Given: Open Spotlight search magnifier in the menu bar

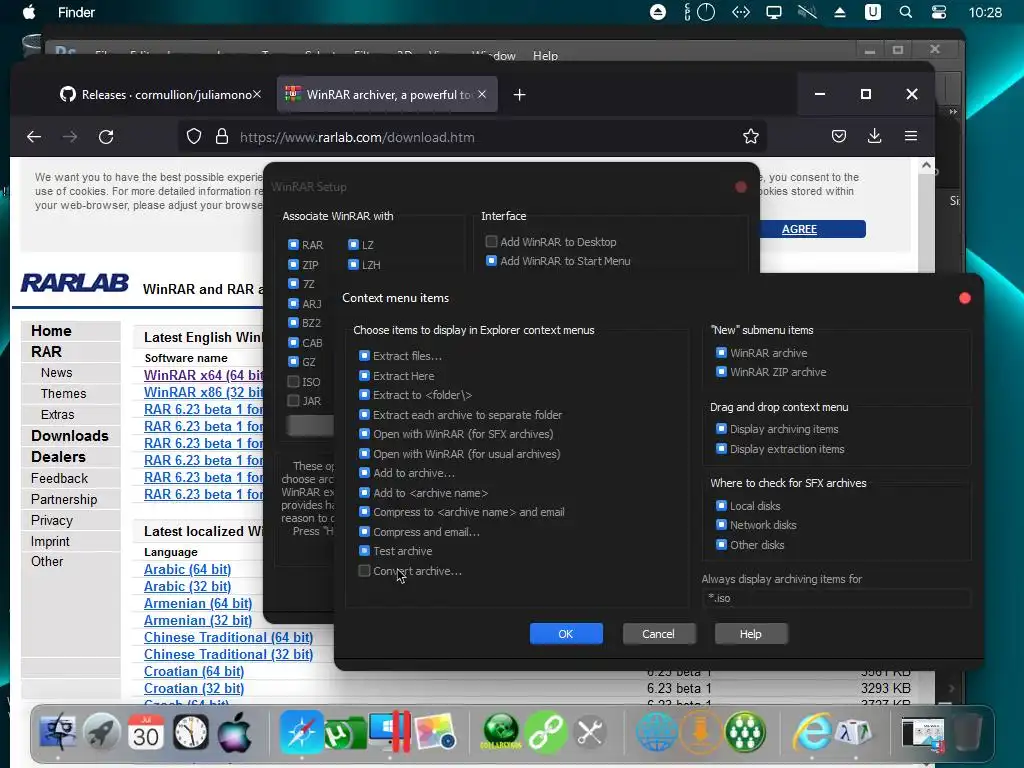Looking at the screenshot, I should pyautogui.click(x=906, y=12).
